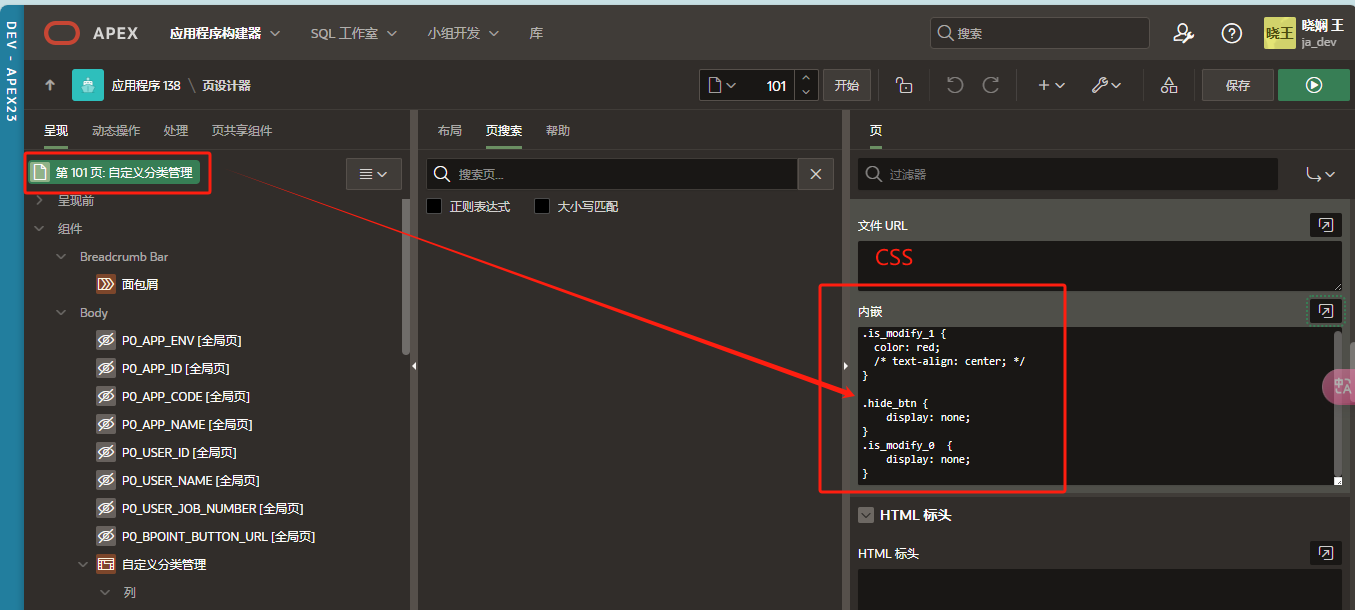Click the undo arrow icon
This screenshot has width=1355, height=610.
click(955, 86)
